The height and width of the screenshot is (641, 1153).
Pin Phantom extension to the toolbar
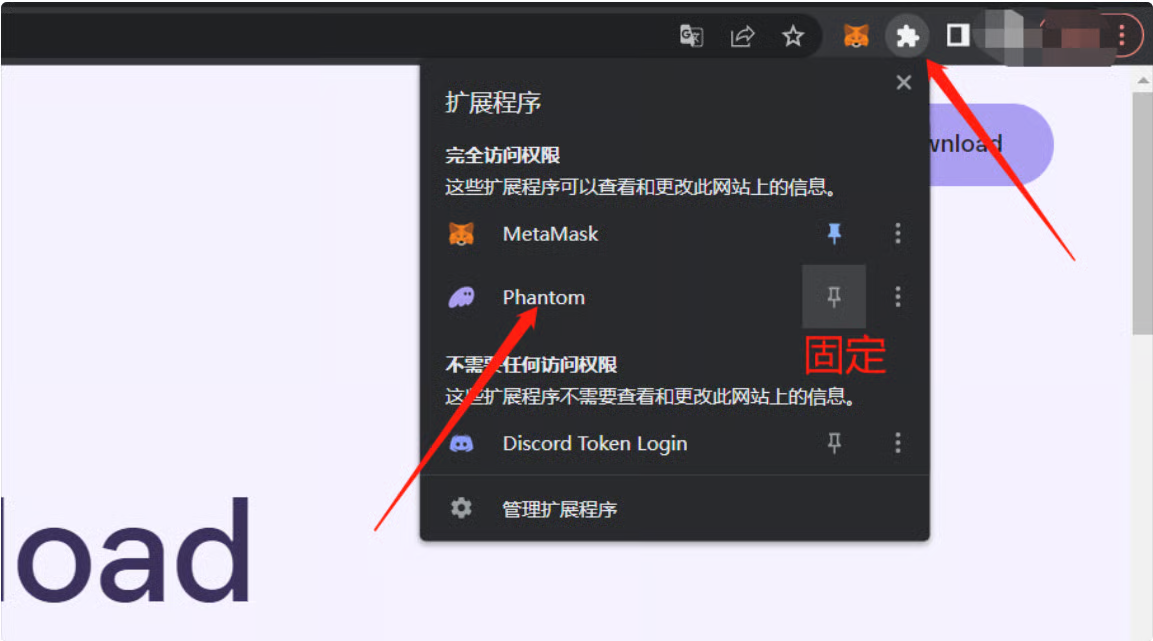tap(834, 297)
